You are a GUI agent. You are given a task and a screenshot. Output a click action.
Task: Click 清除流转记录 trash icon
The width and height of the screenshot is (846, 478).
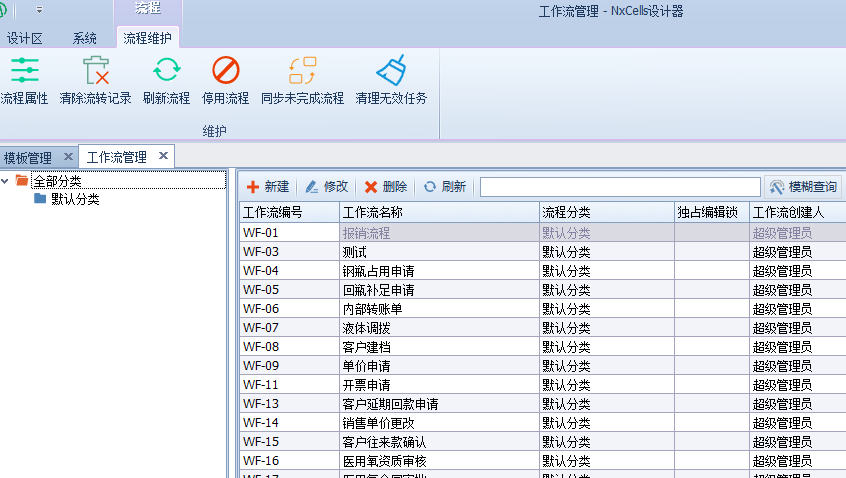tap(96, 71)
